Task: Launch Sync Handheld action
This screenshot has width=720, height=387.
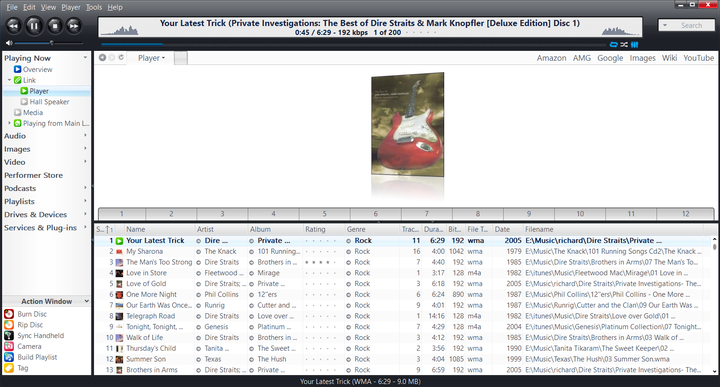Action: [x=9, y=336]
